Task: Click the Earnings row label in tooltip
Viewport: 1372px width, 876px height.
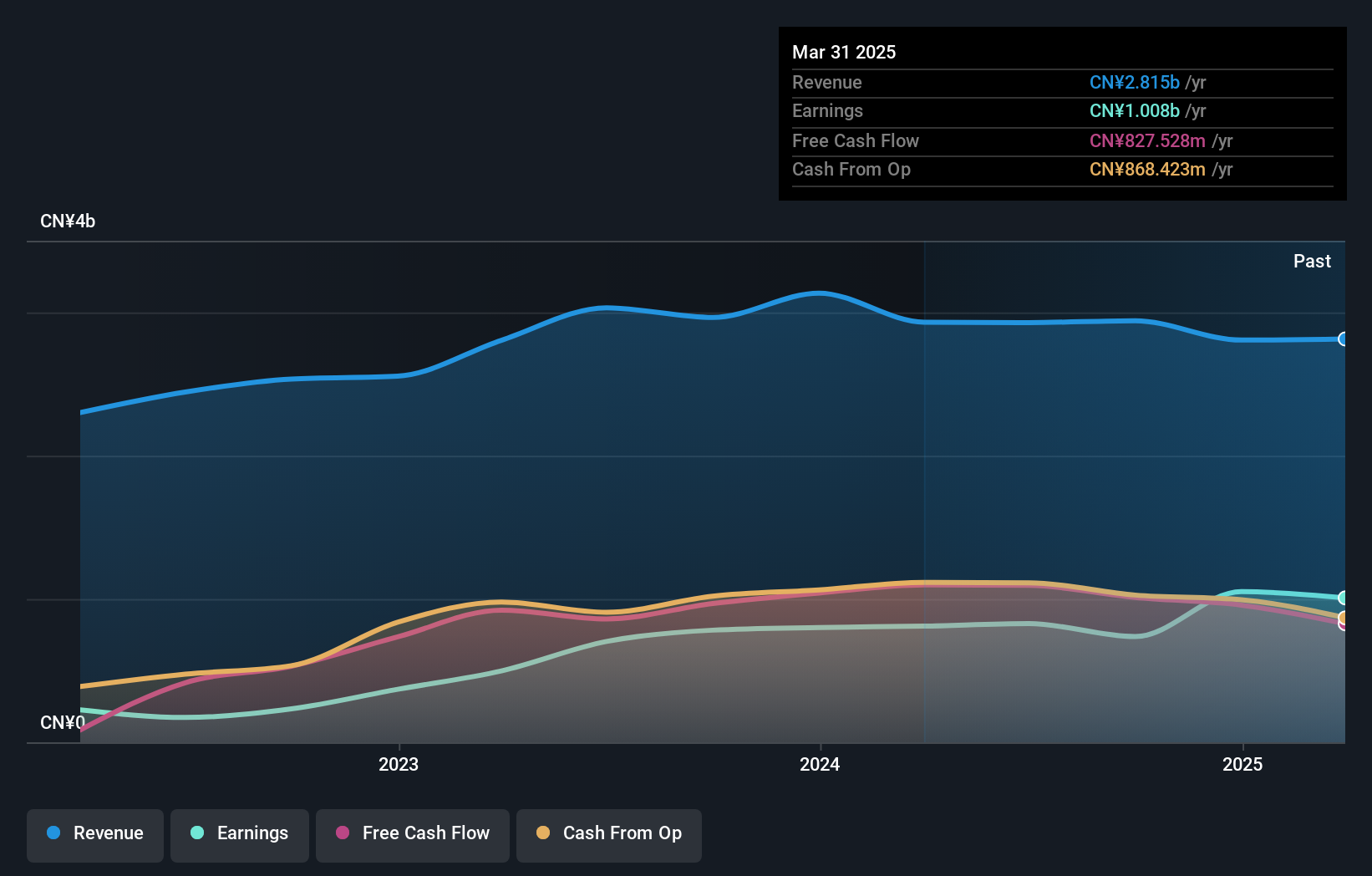Action: point(827,110)
